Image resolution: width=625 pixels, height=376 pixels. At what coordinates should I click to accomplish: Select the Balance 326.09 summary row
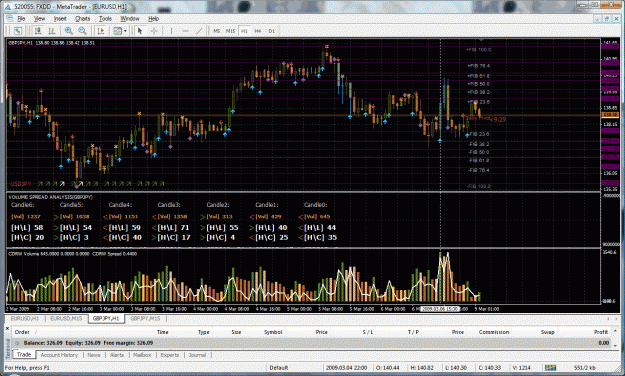[312, 343]
